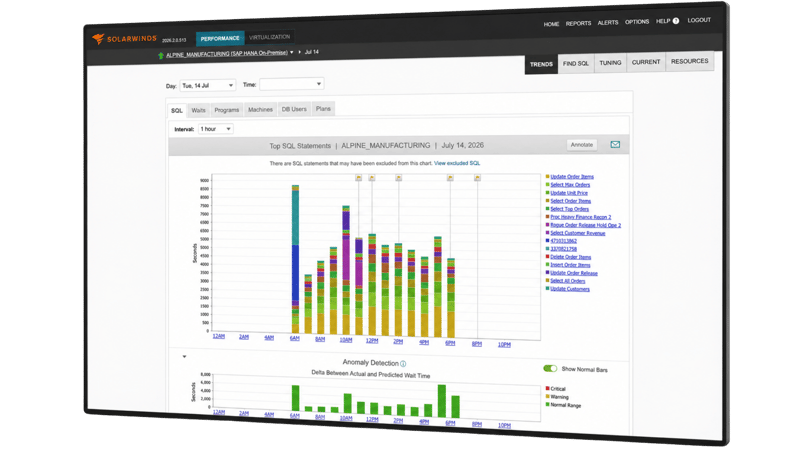Switch to the Virtualization tab
This screenshot has height=450, width=800.
coord(269,37)
